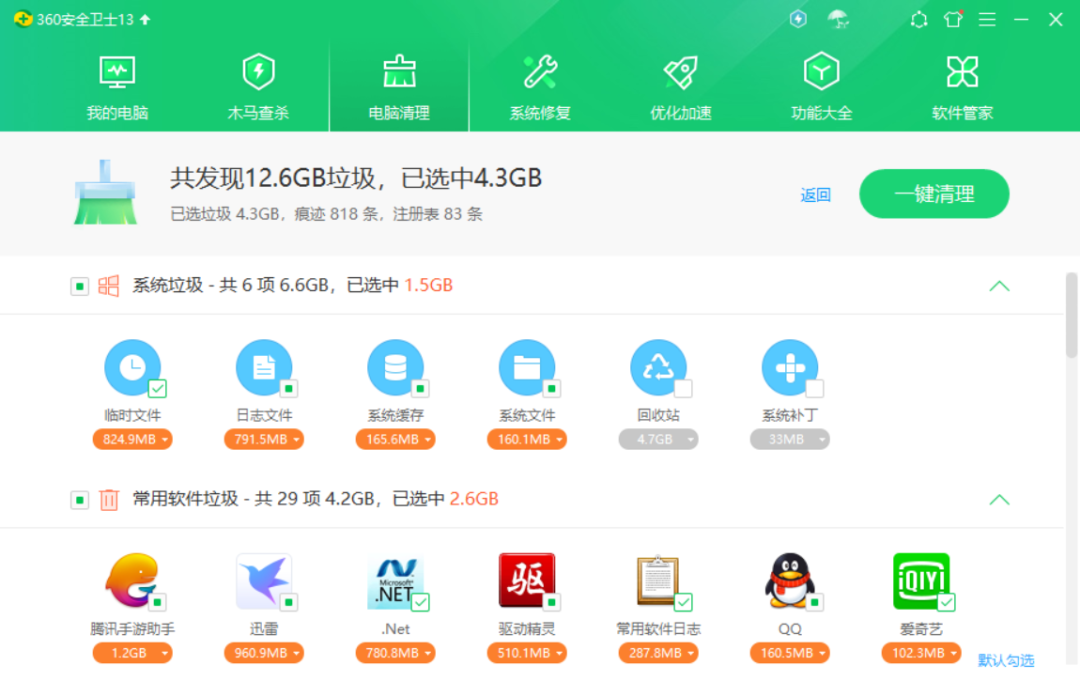
Task: Uncheck the 常用软件日志 checkbox
Action: tap(683, 602)
